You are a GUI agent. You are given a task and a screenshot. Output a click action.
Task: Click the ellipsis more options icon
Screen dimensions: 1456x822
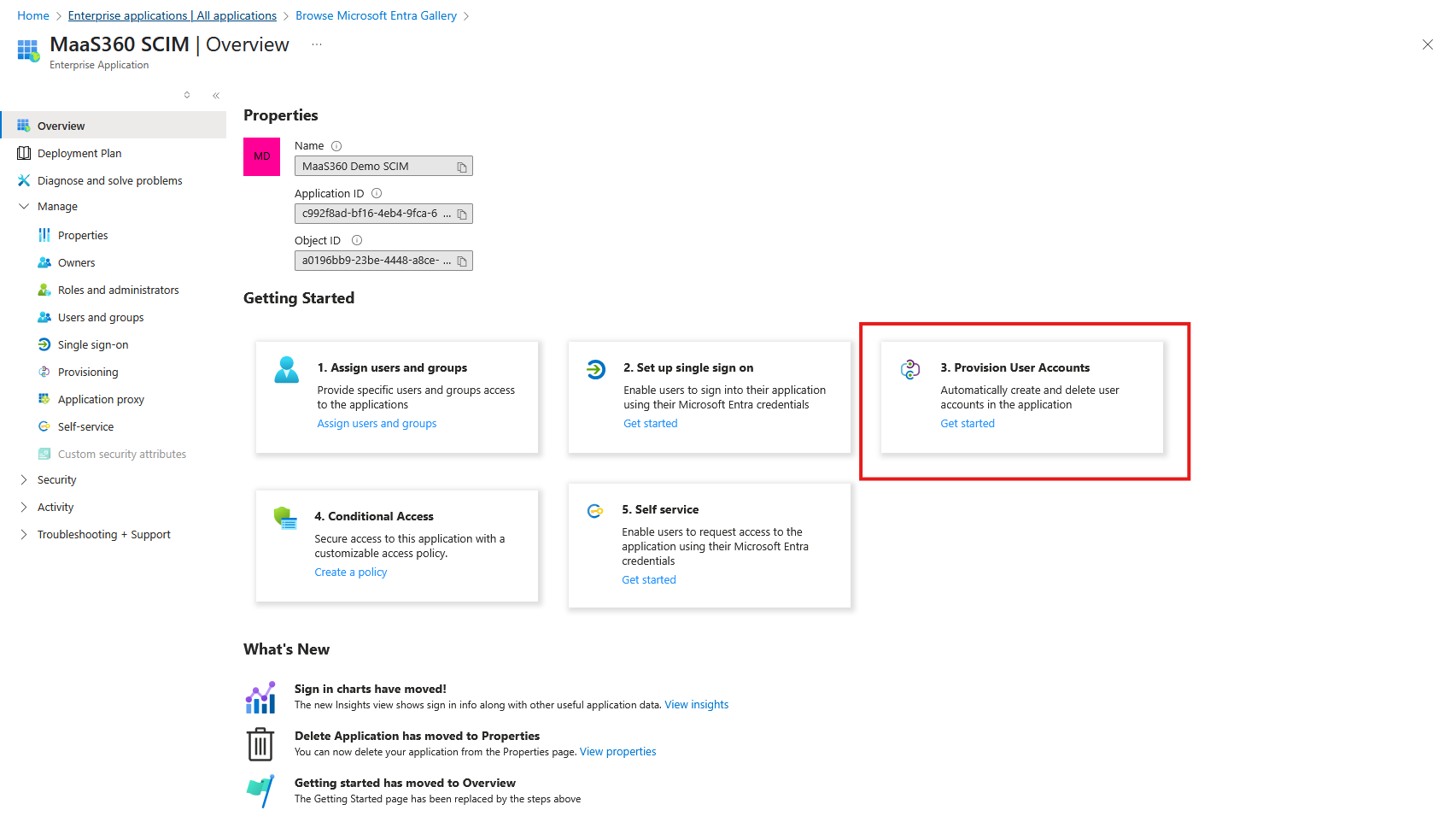click(317, 44)
